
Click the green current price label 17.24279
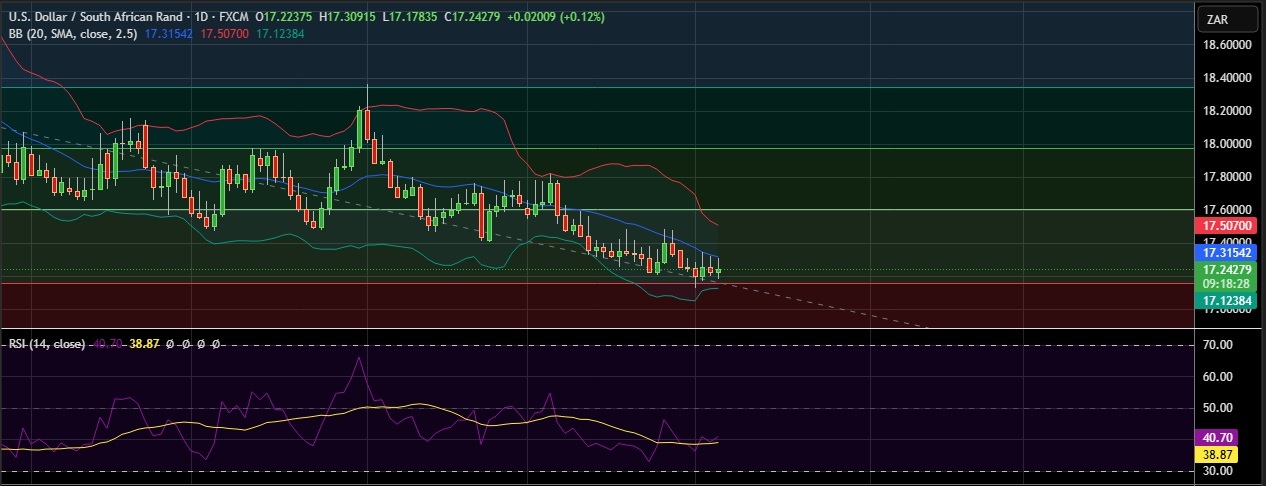pyautogui.click(x=1229, y=270)
